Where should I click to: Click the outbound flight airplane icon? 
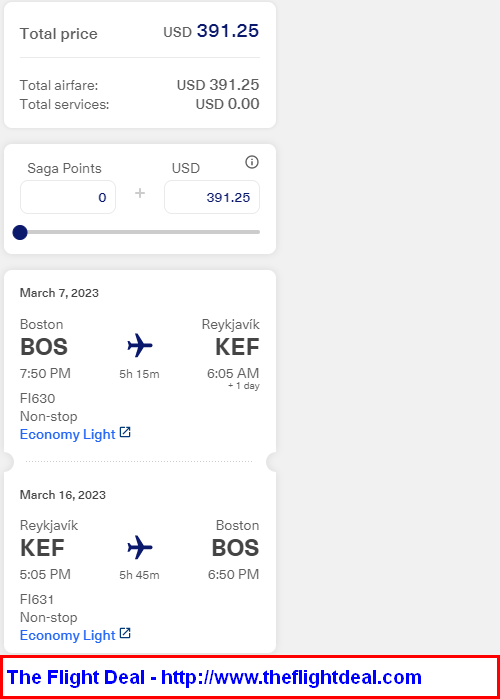coord(139,345)
